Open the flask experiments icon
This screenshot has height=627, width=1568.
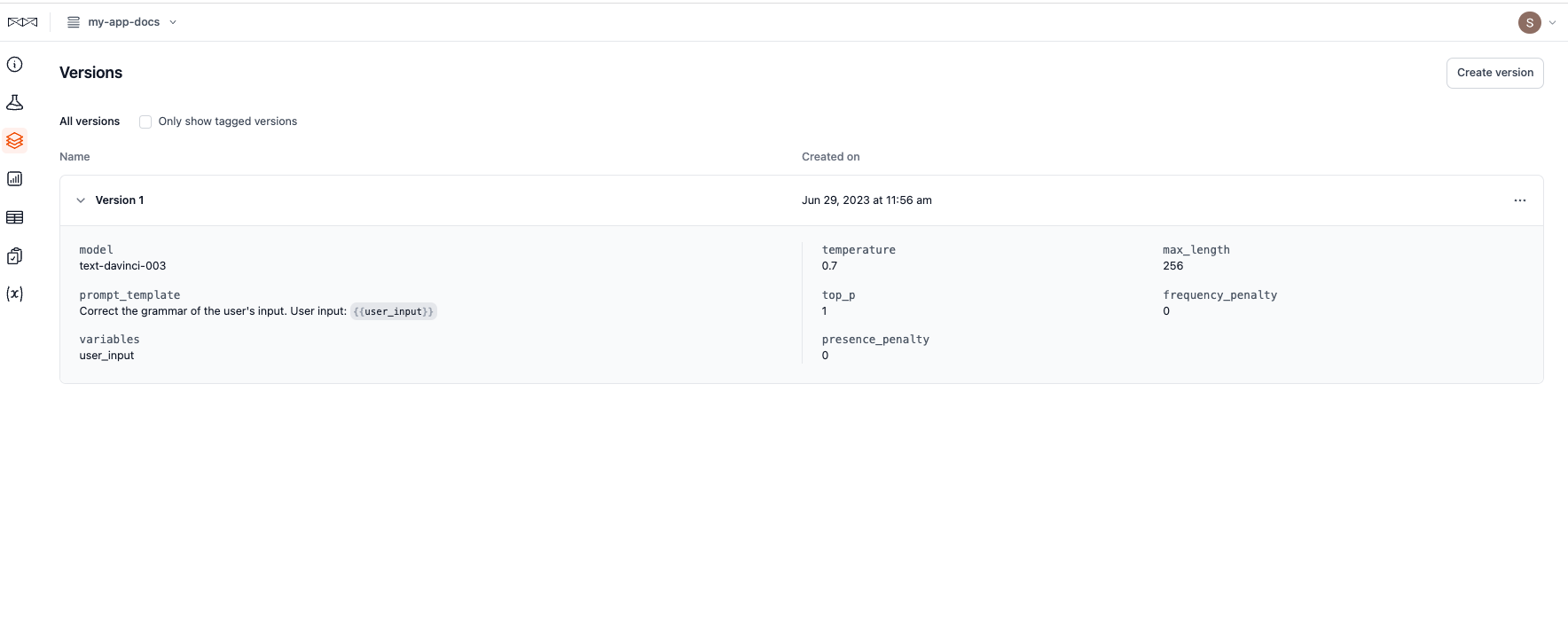[x=15, y=102]
